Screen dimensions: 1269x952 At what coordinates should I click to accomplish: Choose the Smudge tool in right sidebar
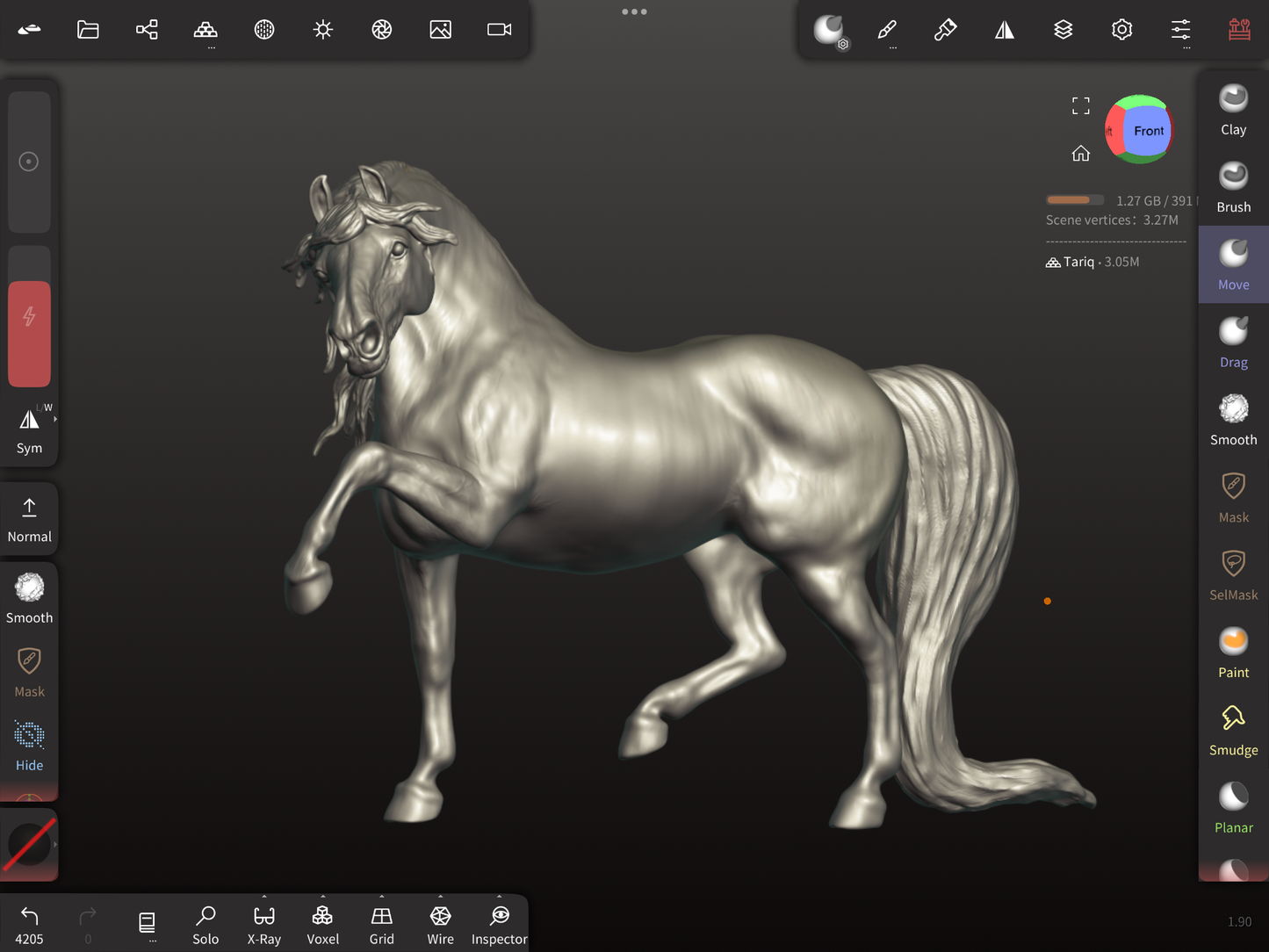1233,731
